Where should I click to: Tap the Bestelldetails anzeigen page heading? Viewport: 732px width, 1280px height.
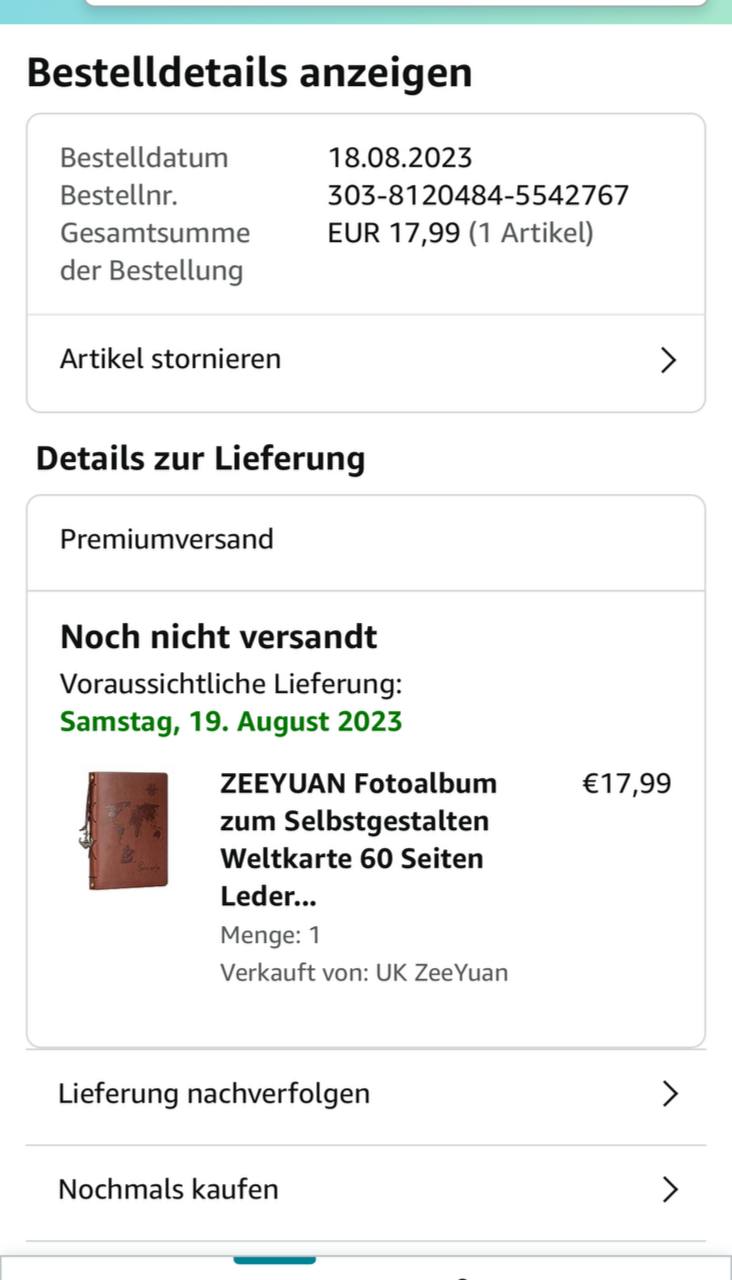click(x=249, y=73)
